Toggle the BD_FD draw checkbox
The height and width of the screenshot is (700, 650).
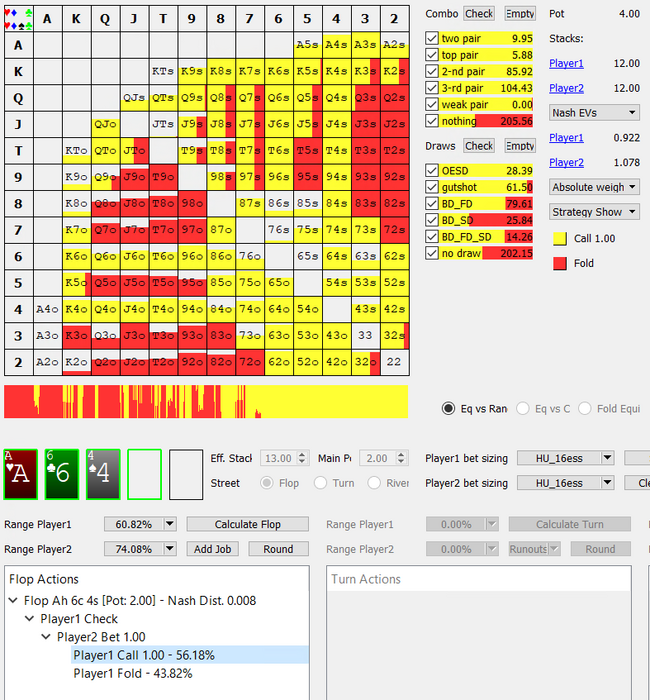(432, 204)
